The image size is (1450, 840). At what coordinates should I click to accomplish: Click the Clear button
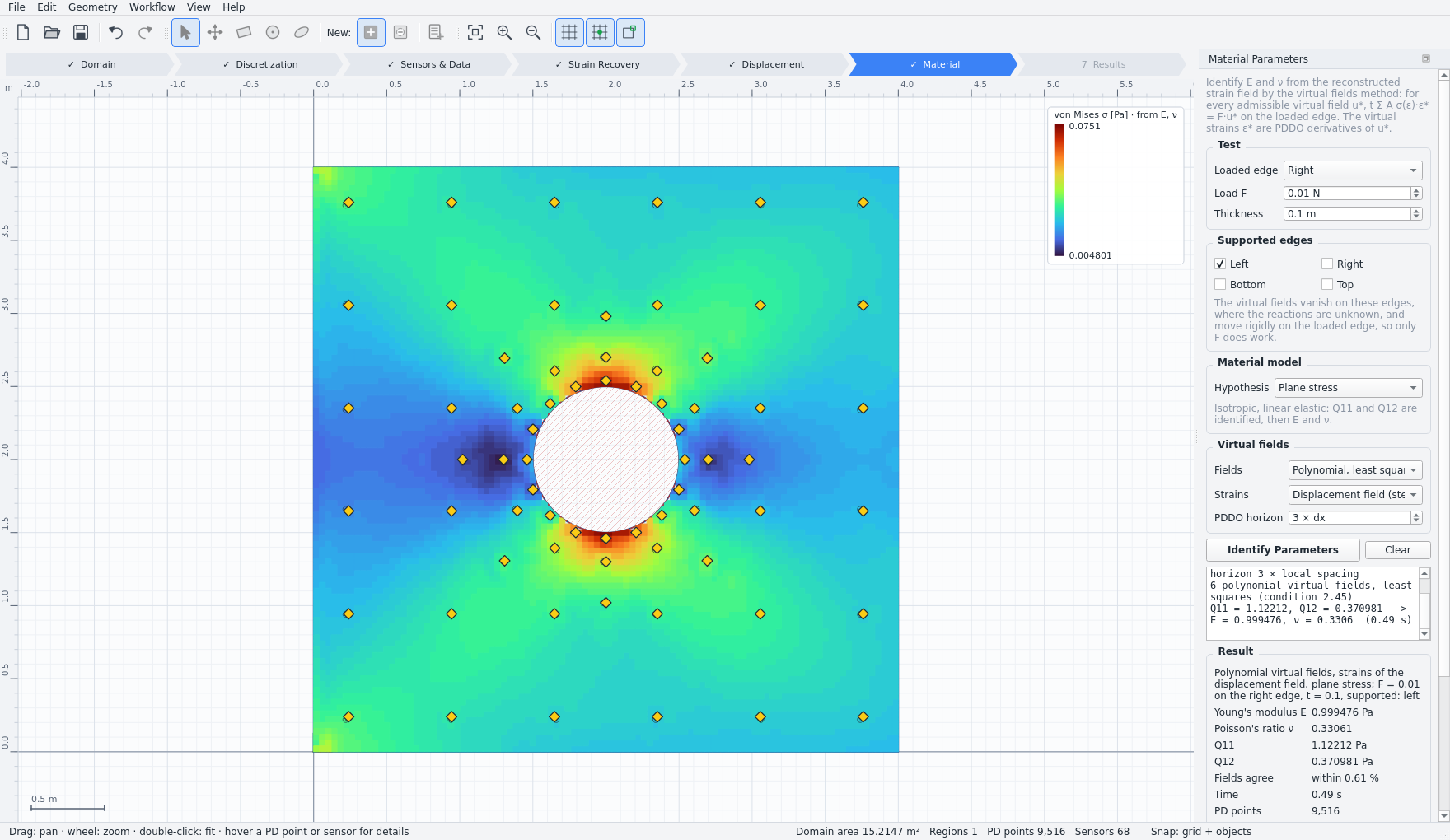click(1397, 550)
